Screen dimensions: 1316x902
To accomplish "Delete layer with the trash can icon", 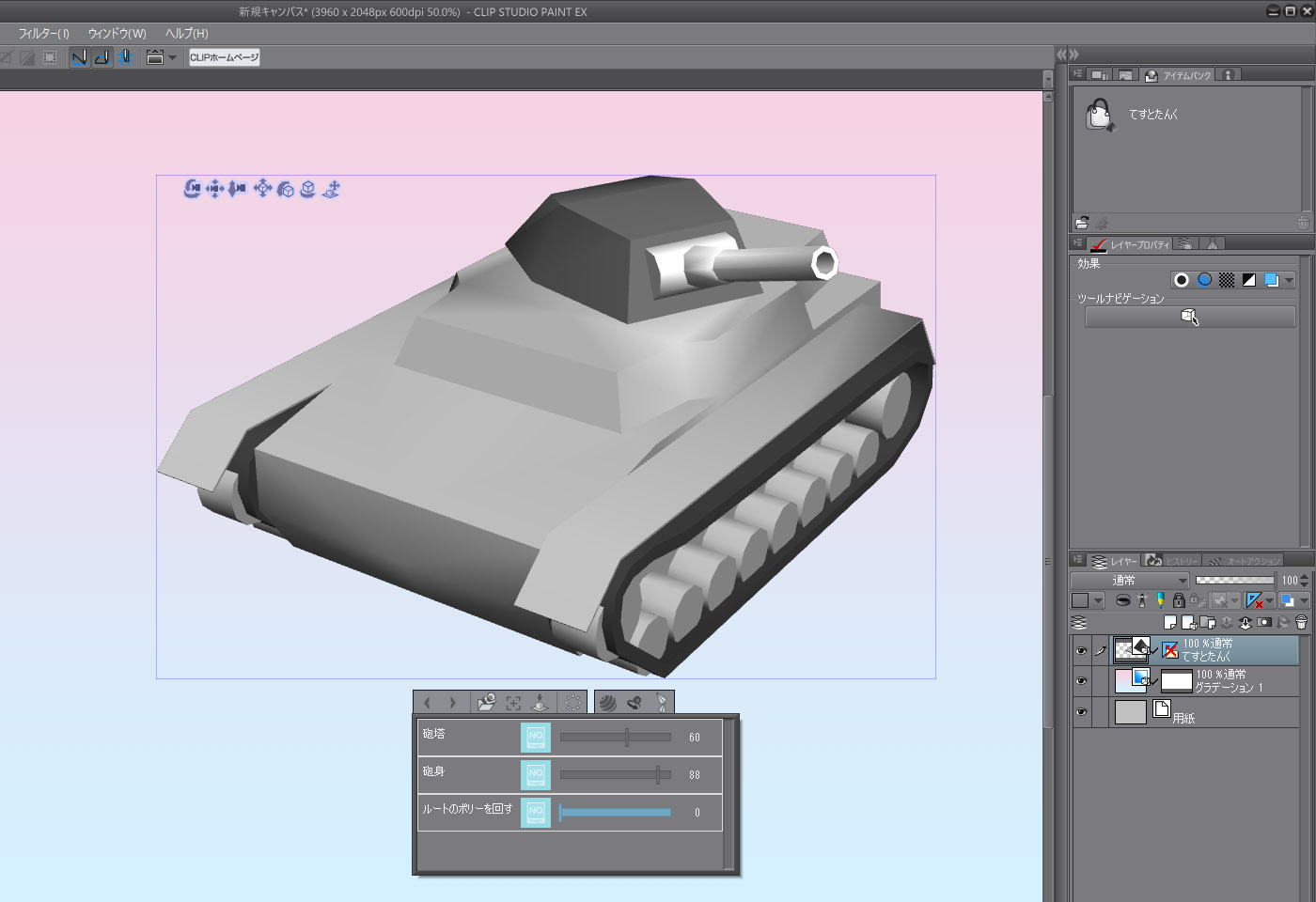I will point(1301,622).
